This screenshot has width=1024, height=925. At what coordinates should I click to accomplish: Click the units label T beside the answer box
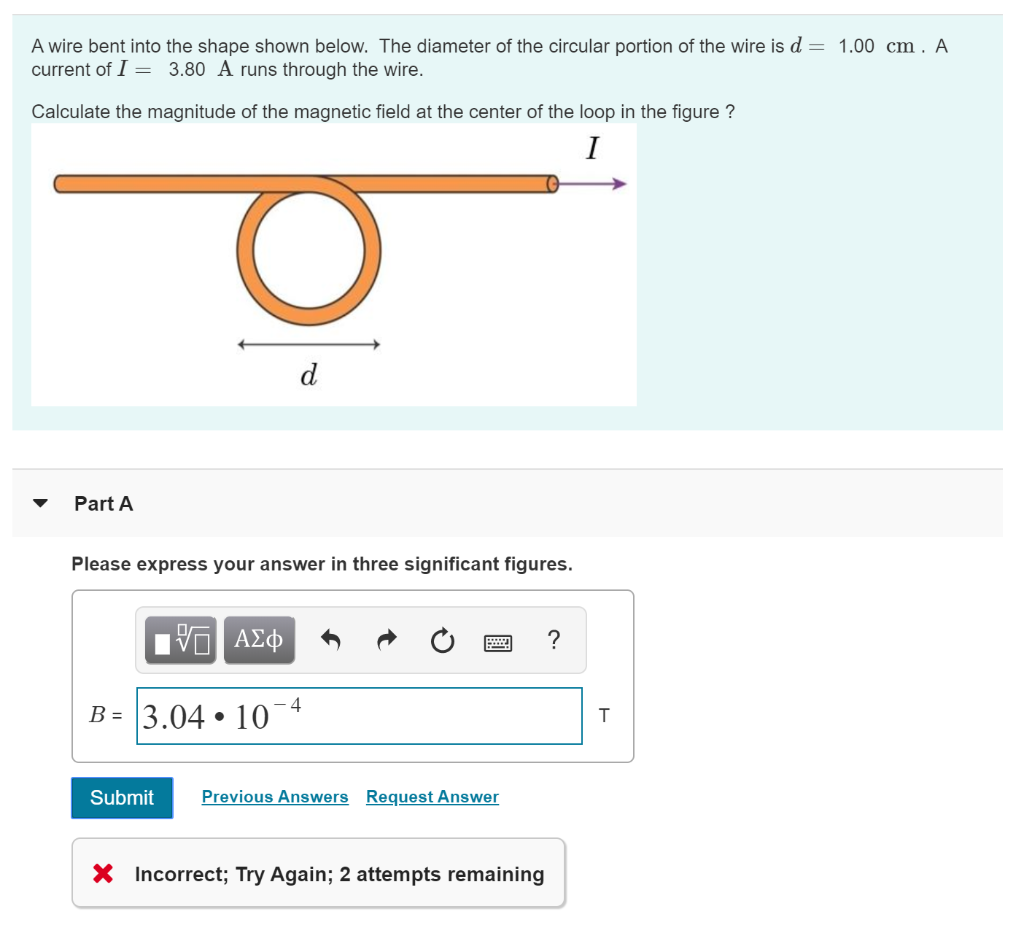[x=604, y=715]
